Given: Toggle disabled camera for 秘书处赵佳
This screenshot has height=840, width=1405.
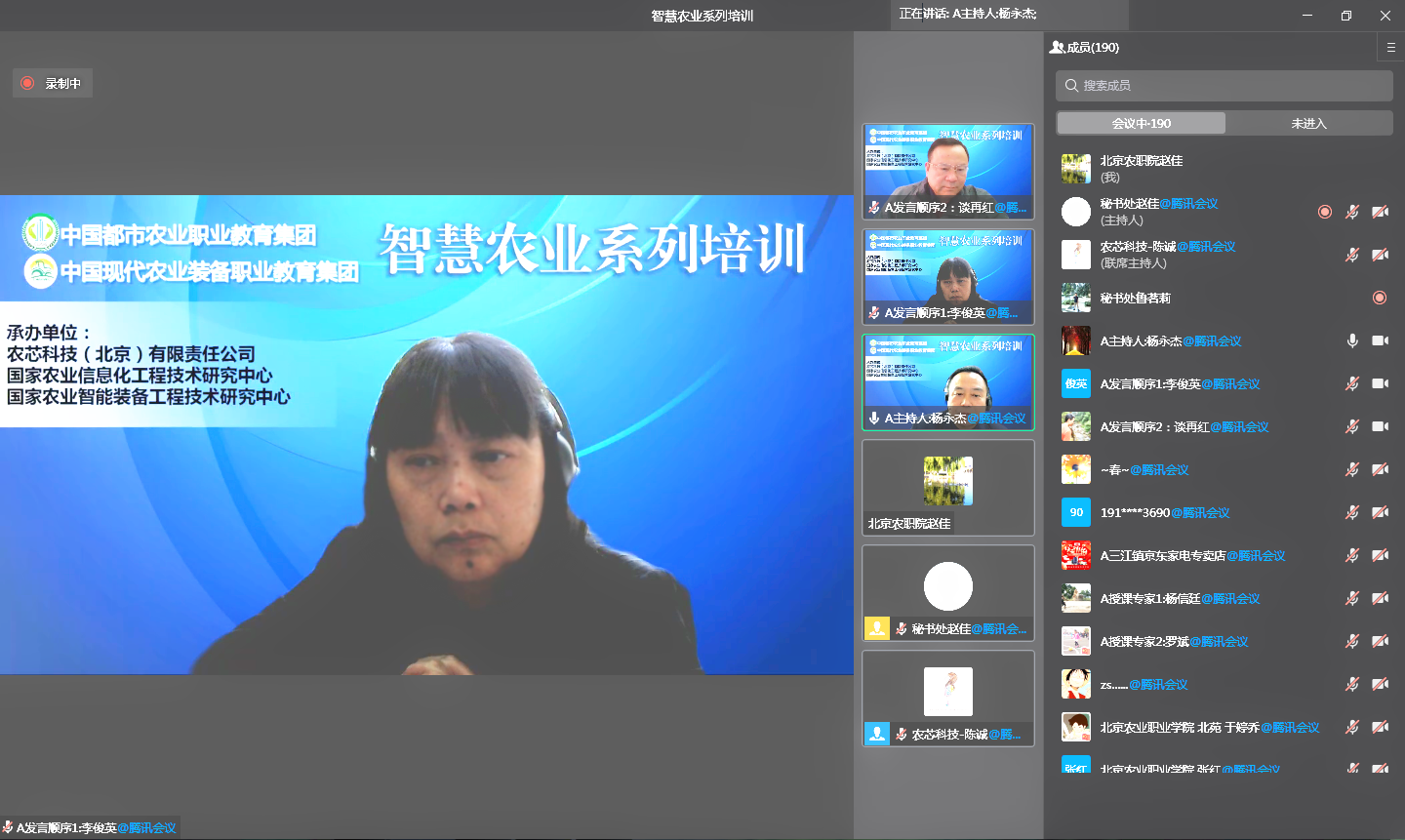Looking at the screenshot, I should tap(1380, 212).
